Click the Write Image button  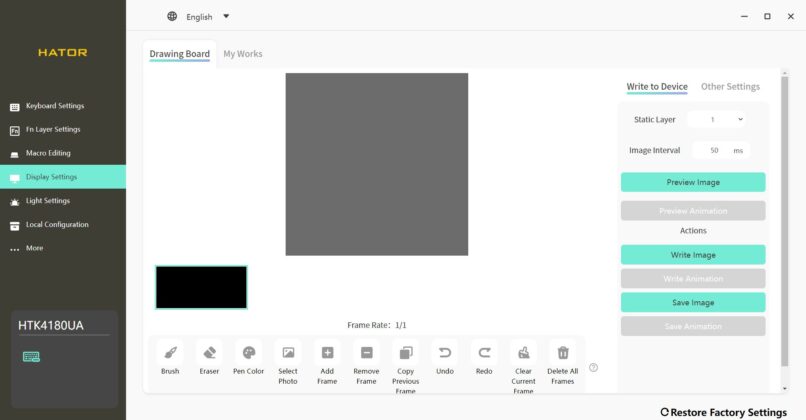tap(693, 255)
